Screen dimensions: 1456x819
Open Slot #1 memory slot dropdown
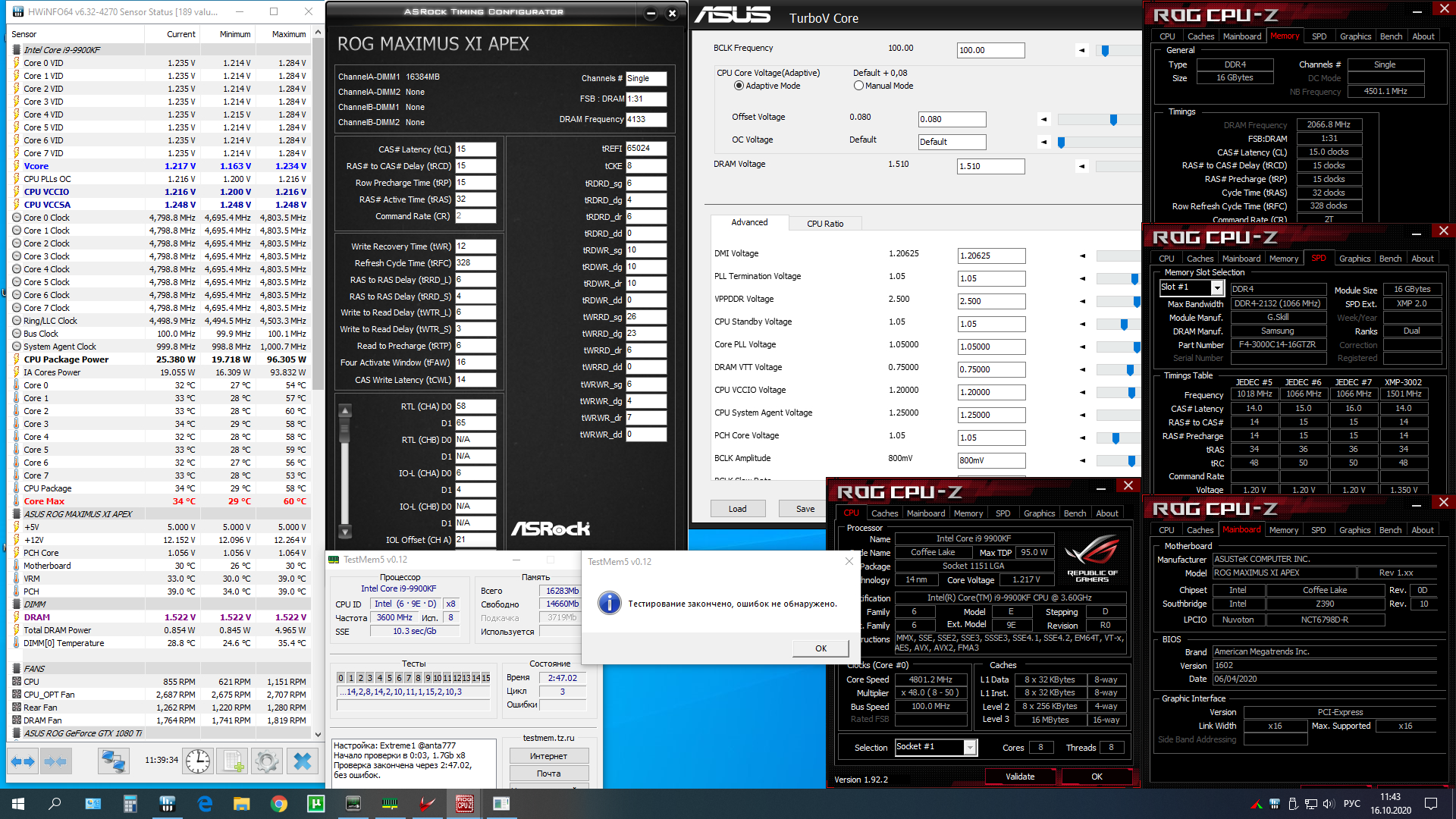point(1216,287)
